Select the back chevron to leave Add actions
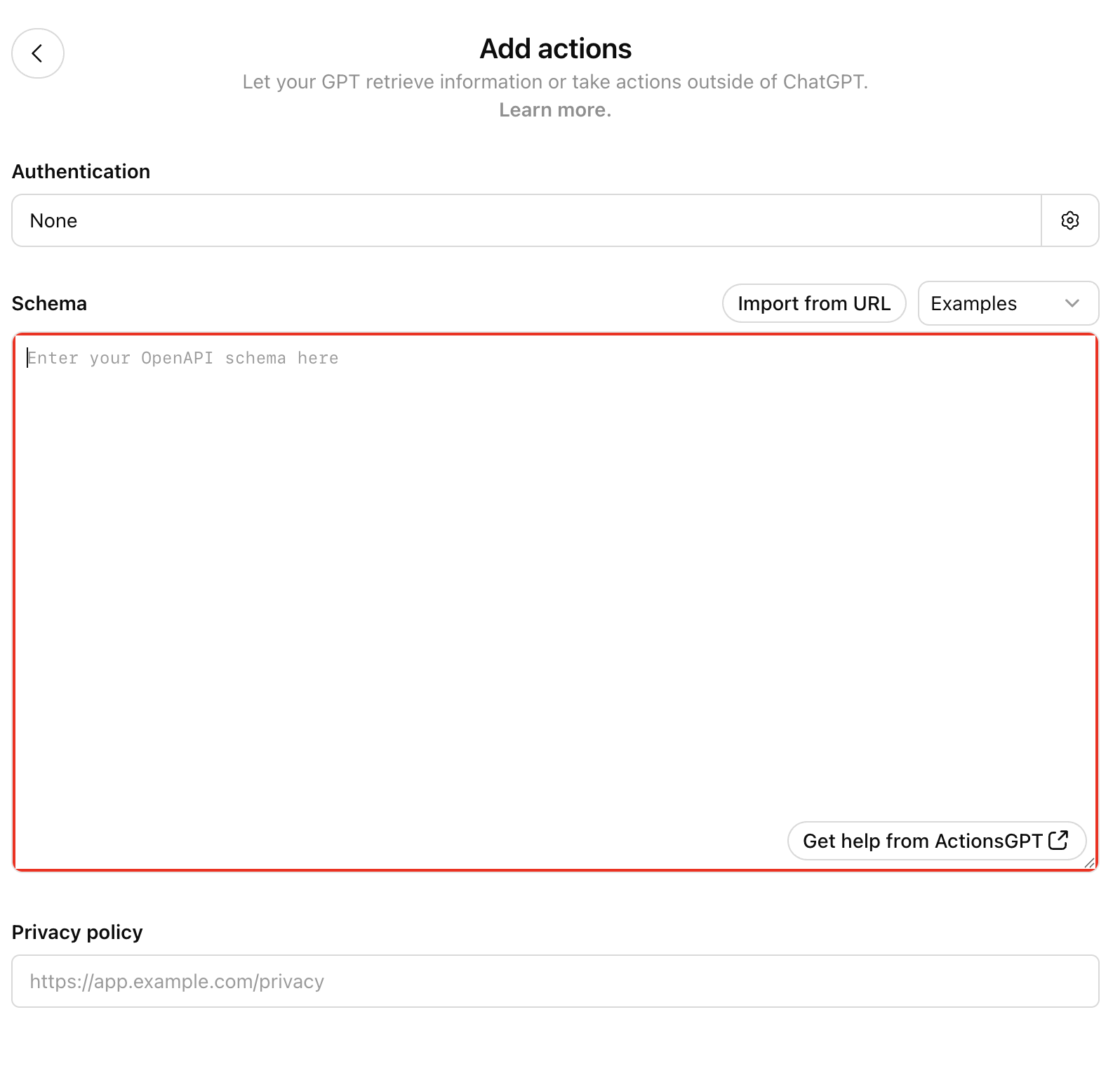The image size is (1120, 1085). click(37, 53)
